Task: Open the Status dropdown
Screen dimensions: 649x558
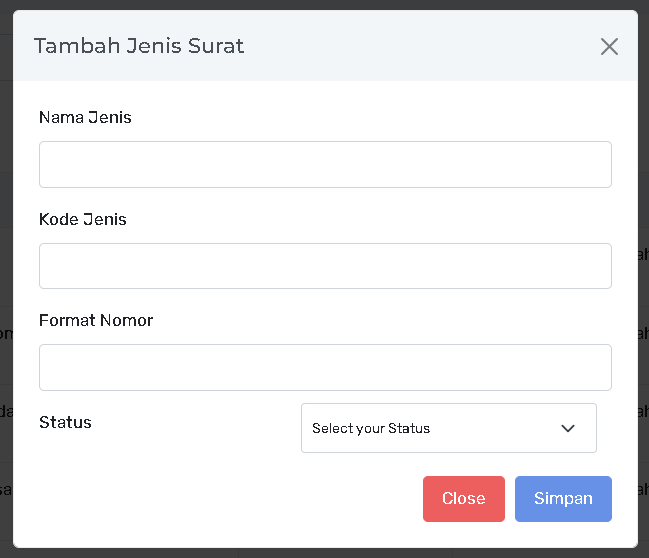Action: (x=448, y=428)
